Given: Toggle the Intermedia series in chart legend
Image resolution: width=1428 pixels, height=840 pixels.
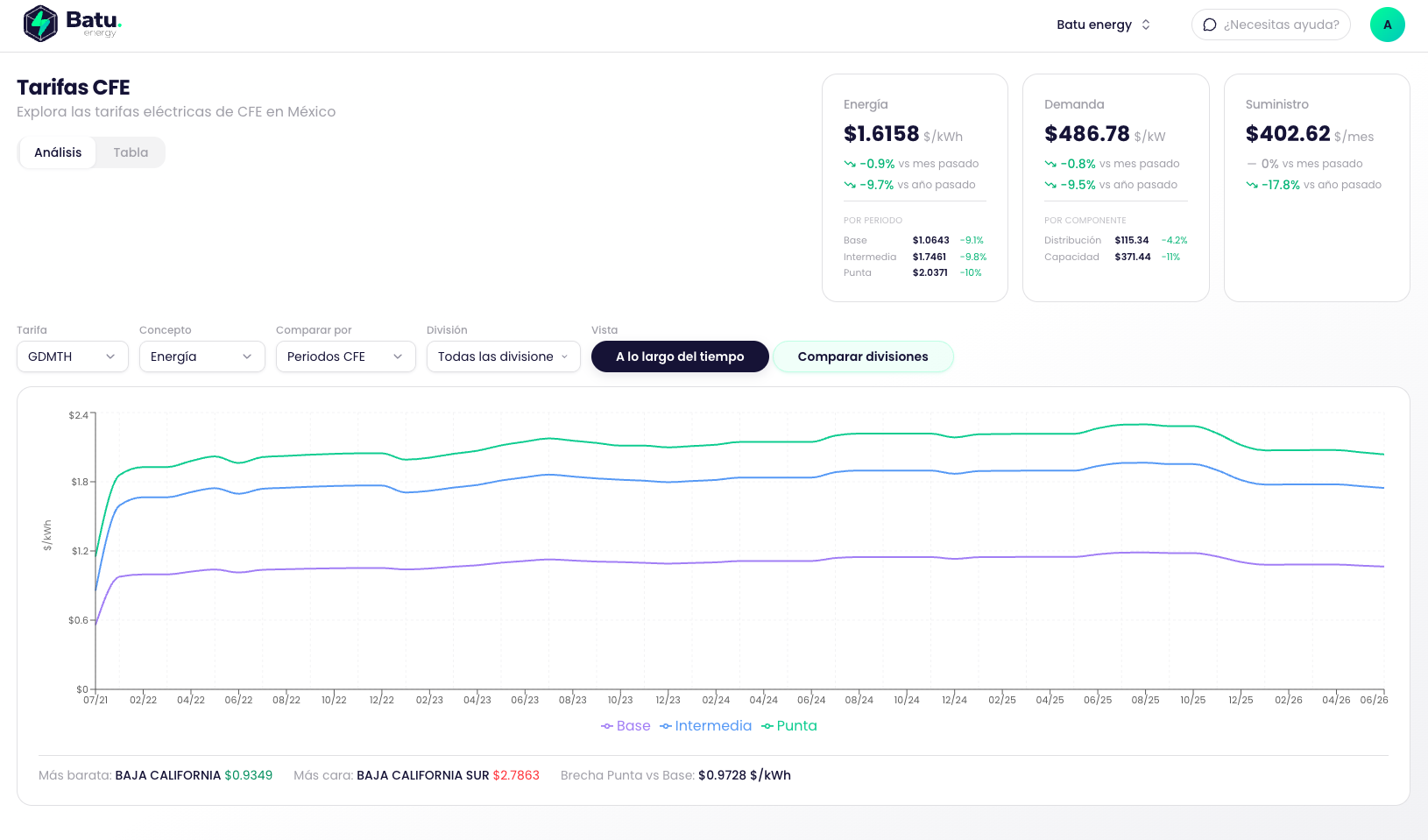Looking at the screenshot, I should tap(705, 726).
